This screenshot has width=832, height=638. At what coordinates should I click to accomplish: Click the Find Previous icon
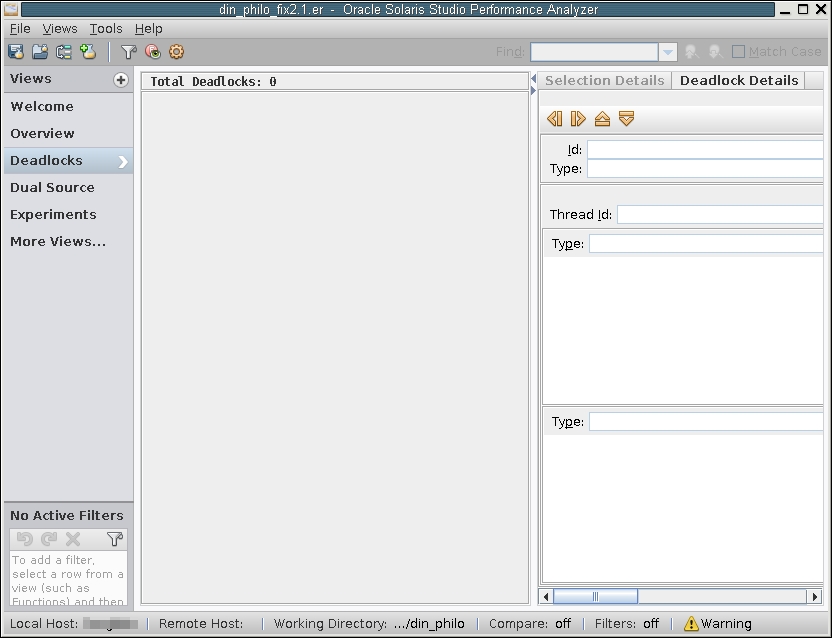click(x=691, y=51)
